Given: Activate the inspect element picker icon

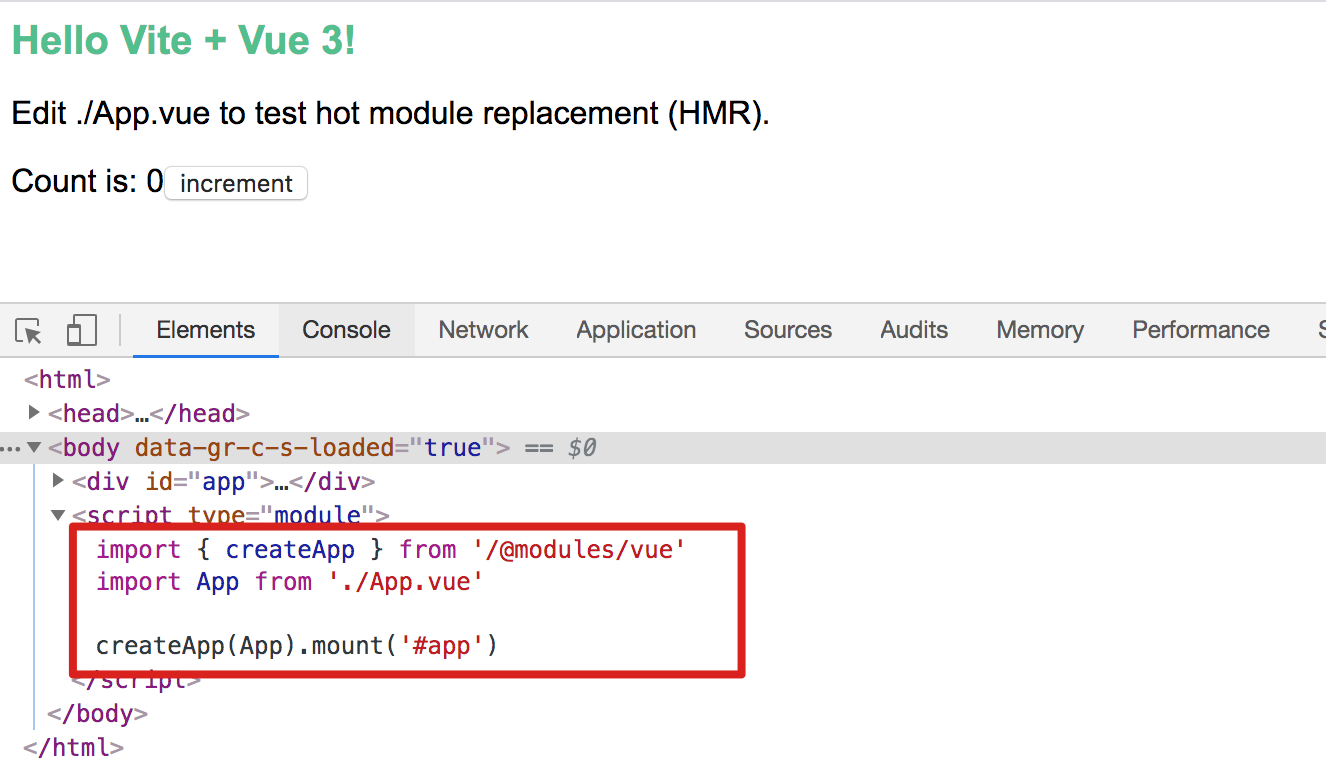Looking at the screenshot, I should pos(29,331).
